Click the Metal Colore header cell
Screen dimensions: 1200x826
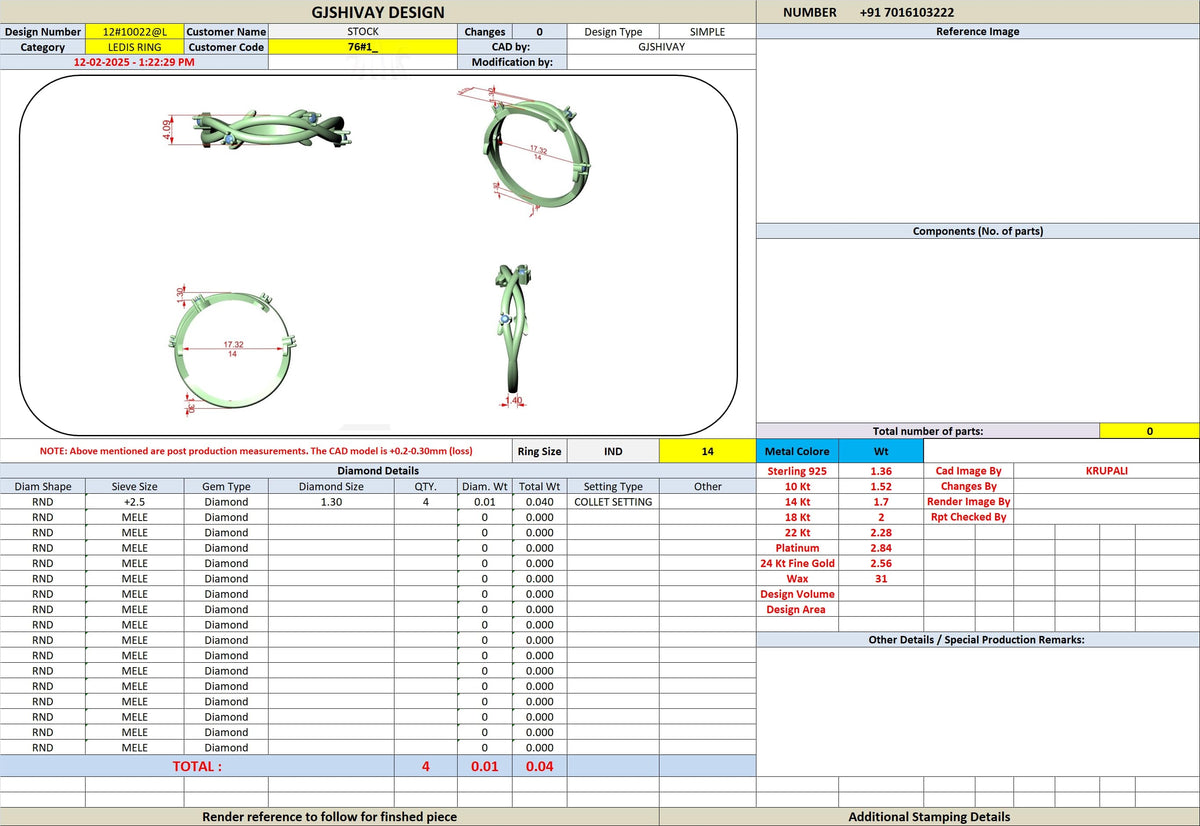[797, 451]
